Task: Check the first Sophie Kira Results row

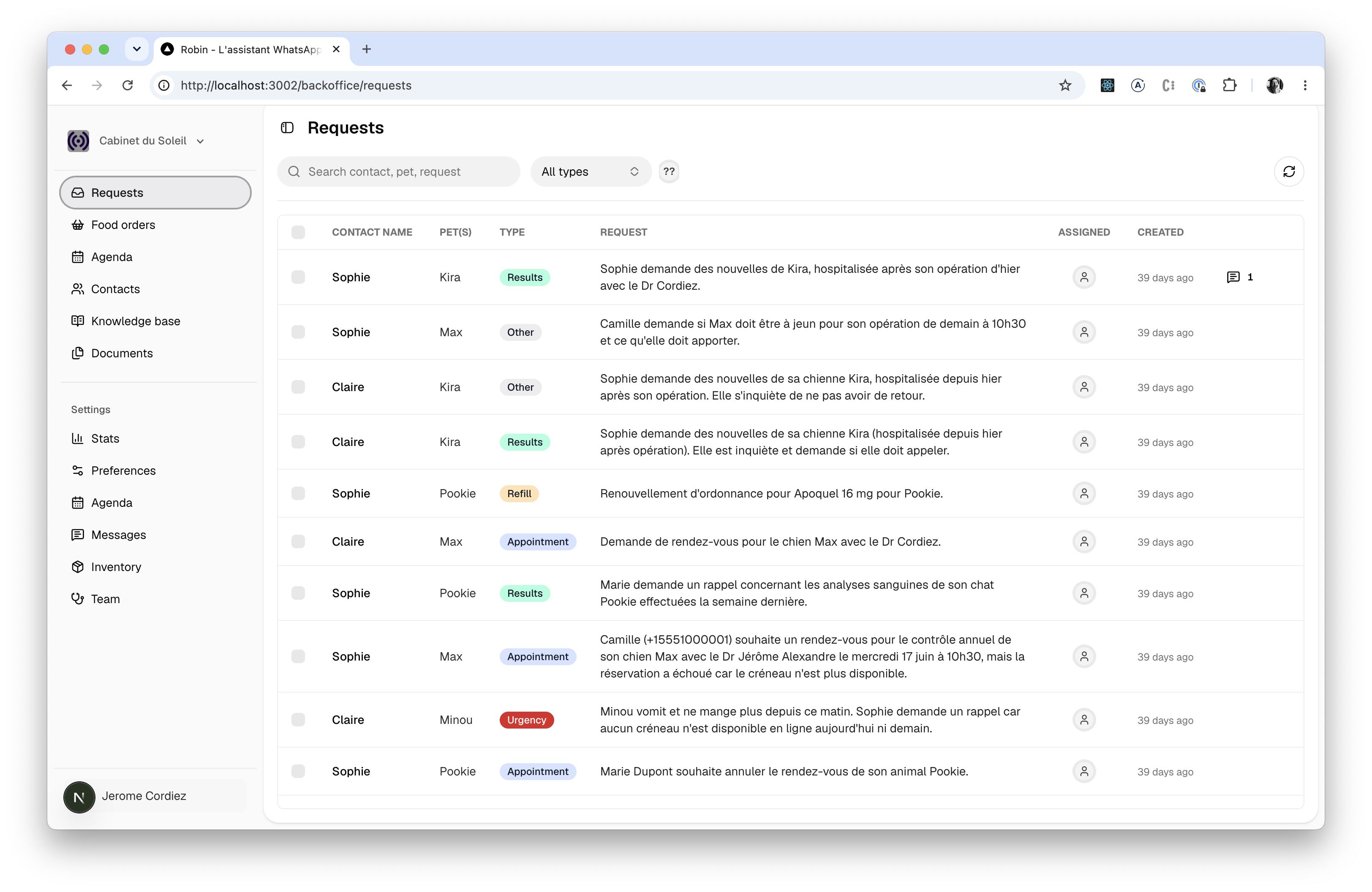Action: [298, 277]
